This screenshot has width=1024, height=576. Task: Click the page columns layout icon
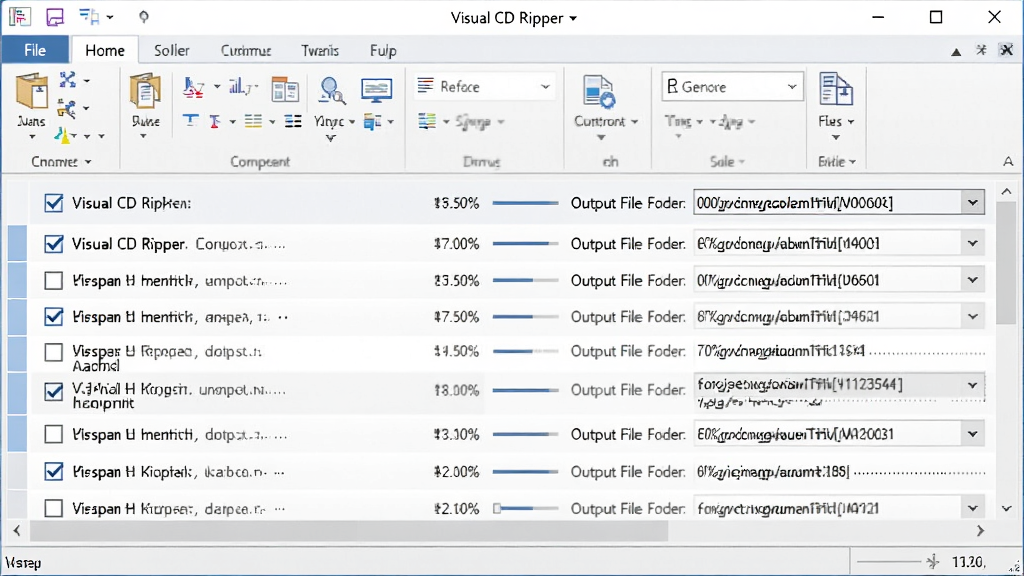coord(285,89)
